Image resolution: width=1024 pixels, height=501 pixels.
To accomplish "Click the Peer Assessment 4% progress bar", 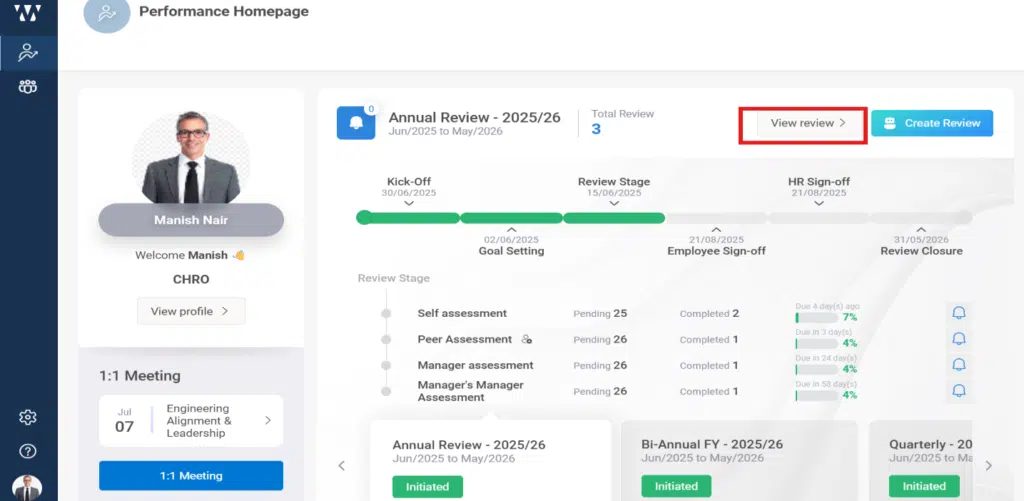I will 817,343.
